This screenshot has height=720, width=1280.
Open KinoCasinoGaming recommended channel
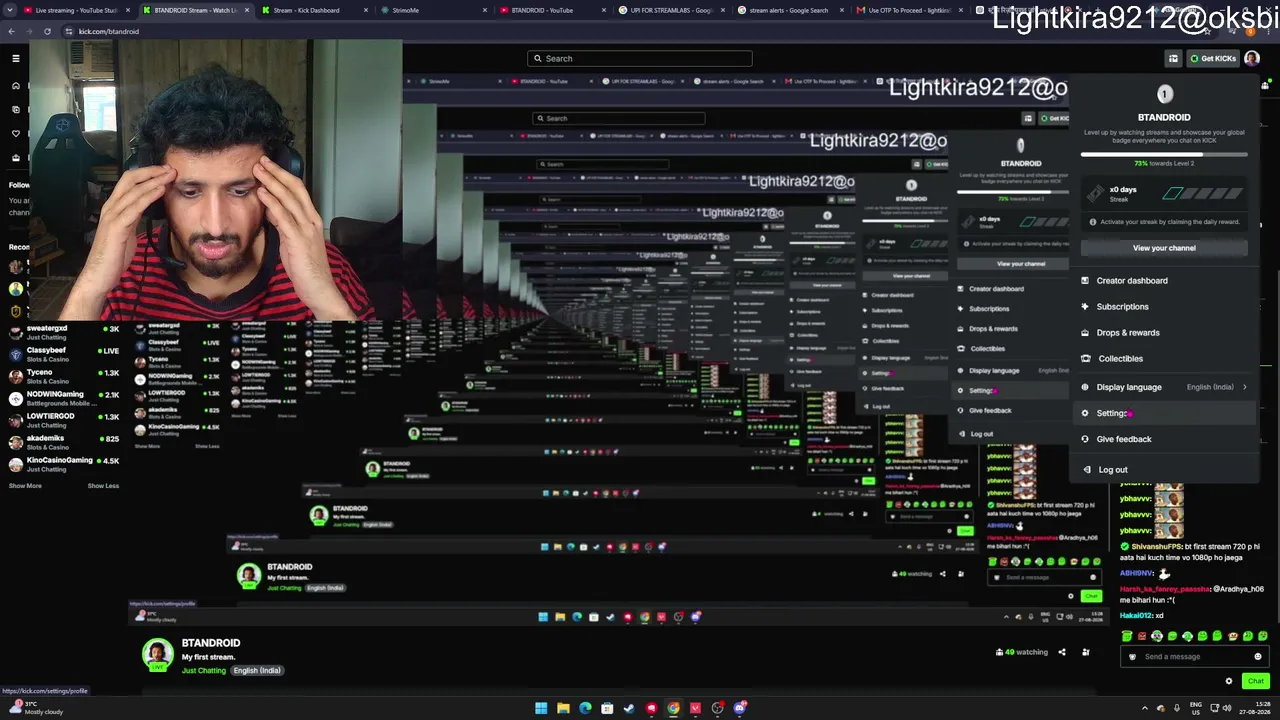64,464
